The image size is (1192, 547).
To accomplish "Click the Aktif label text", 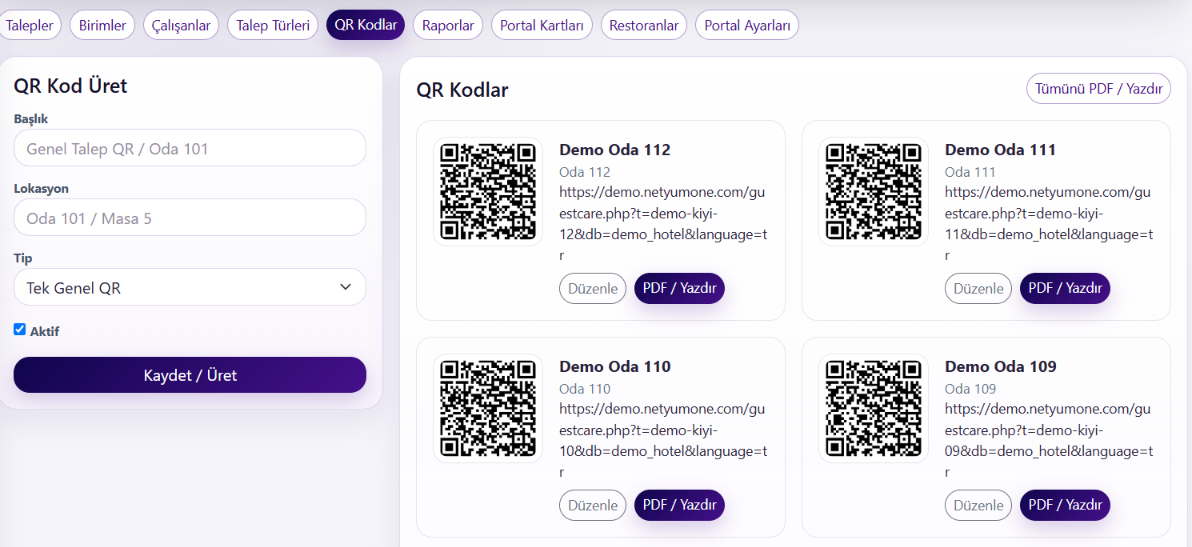I will click(x=45, y=331).
